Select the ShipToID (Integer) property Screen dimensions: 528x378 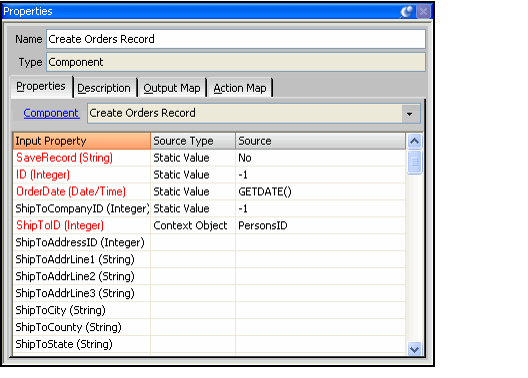click(82, 226)
